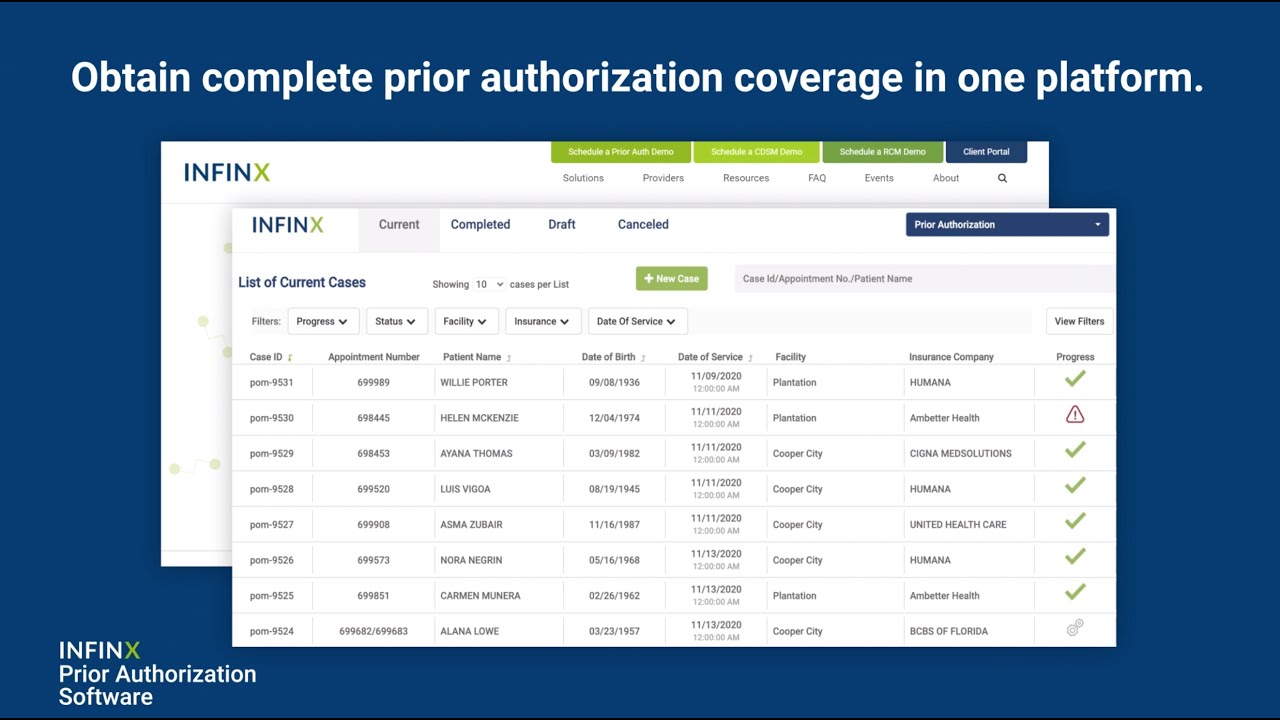The image size is (1280, 720).
Task: Open the Date Of Service filter dropdown
Action: 637,321
